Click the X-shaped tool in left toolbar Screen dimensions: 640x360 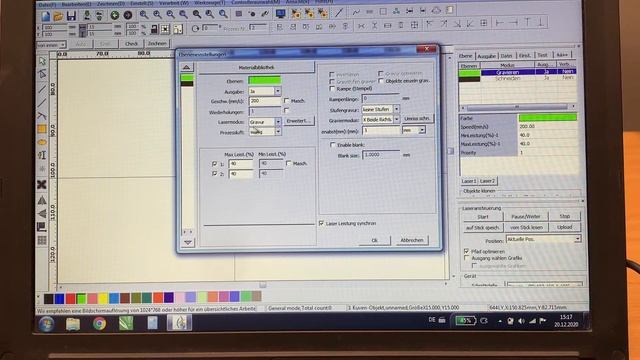pos(42,184)
